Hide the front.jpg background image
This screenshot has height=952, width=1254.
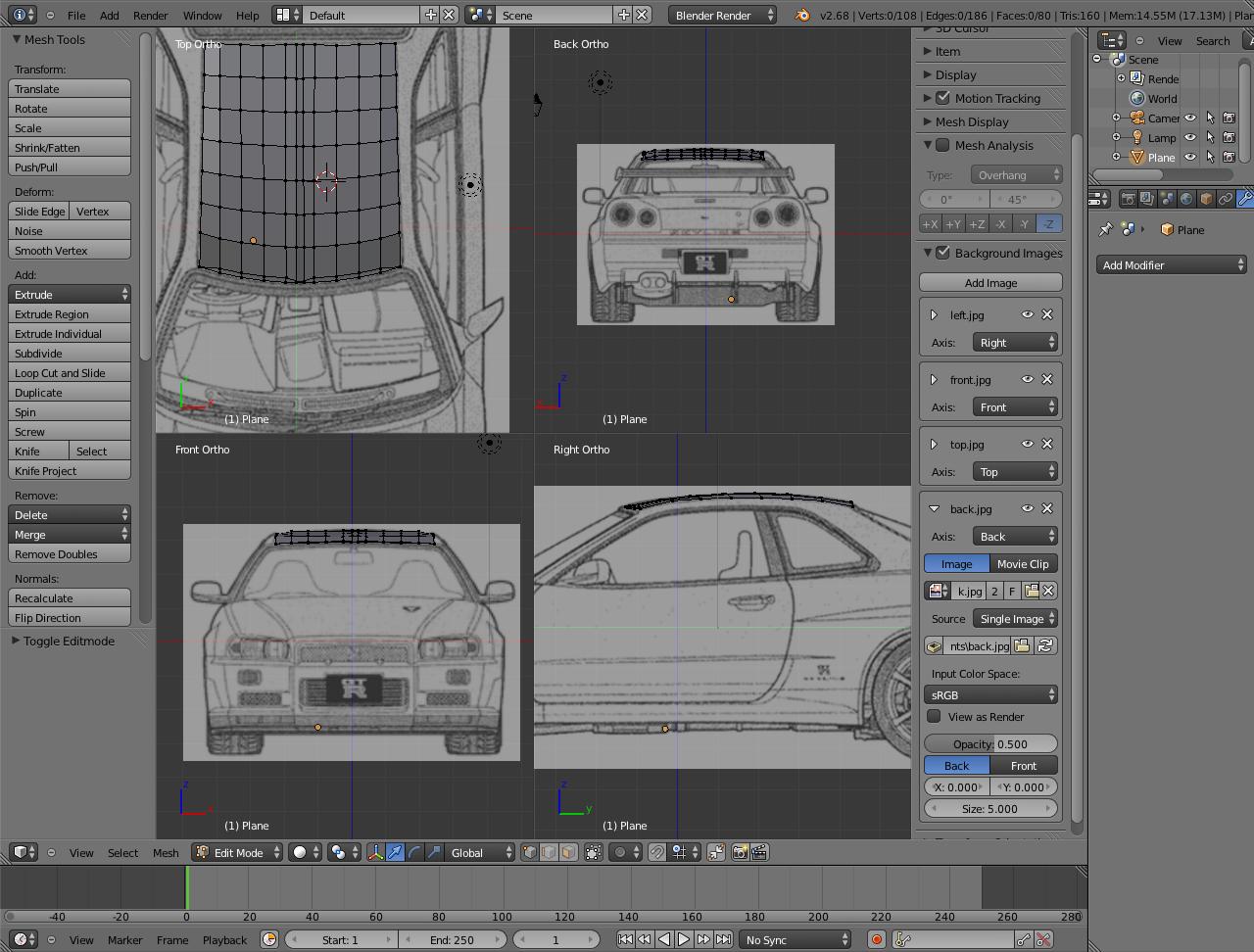1027,379
